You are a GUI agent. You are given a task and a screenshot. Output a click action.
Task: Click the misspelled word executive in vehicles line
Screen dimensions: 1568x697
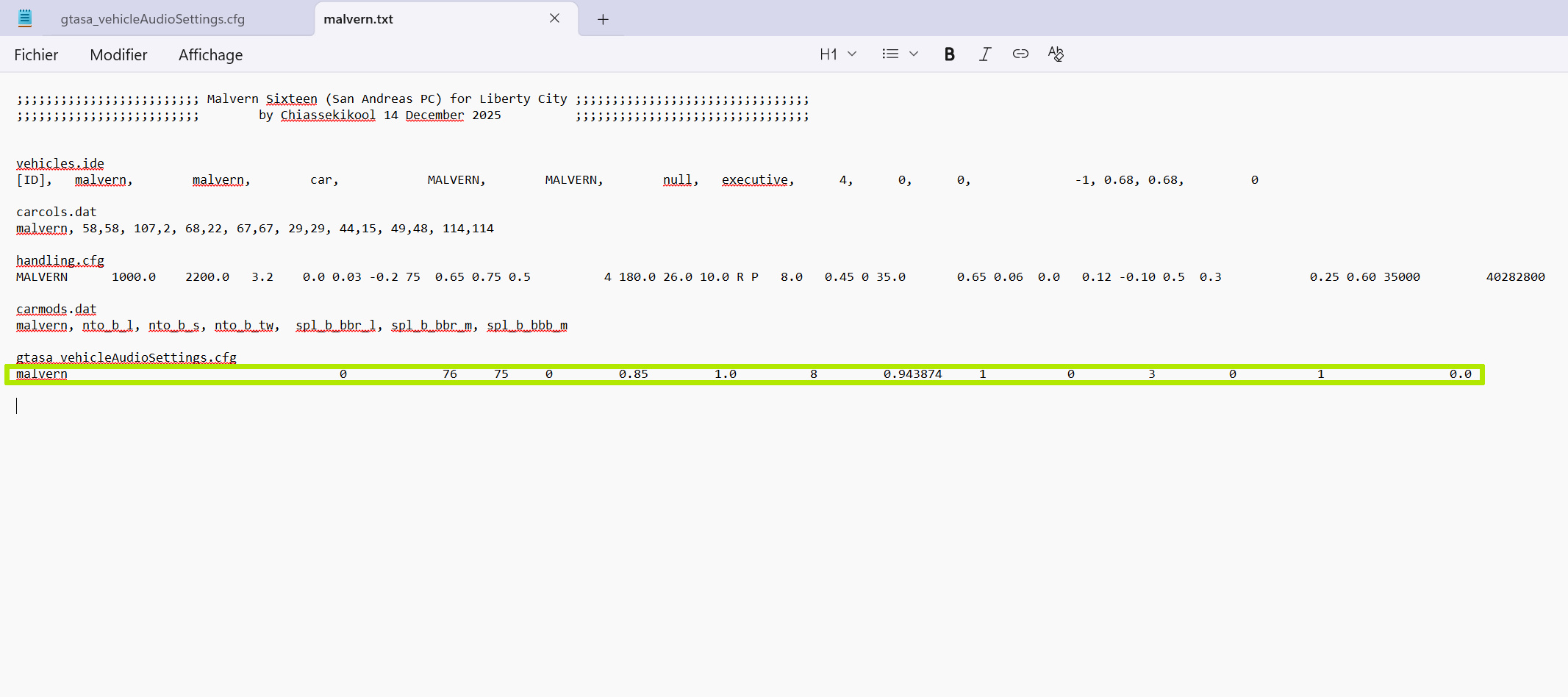[x=756, y=180]
